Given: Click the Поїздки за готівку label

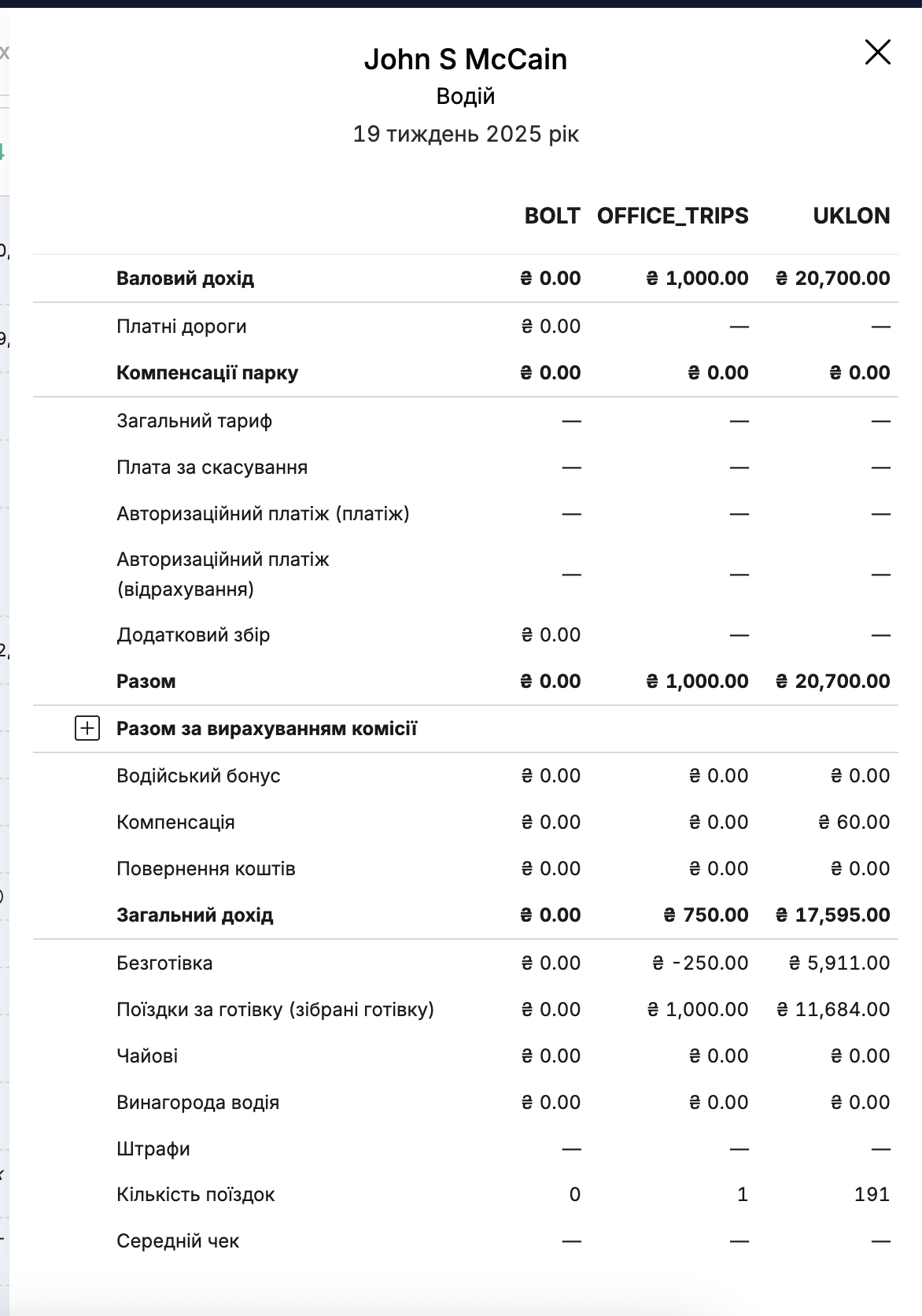Looking at the screenshot, I should click(x=275, y=1009).
